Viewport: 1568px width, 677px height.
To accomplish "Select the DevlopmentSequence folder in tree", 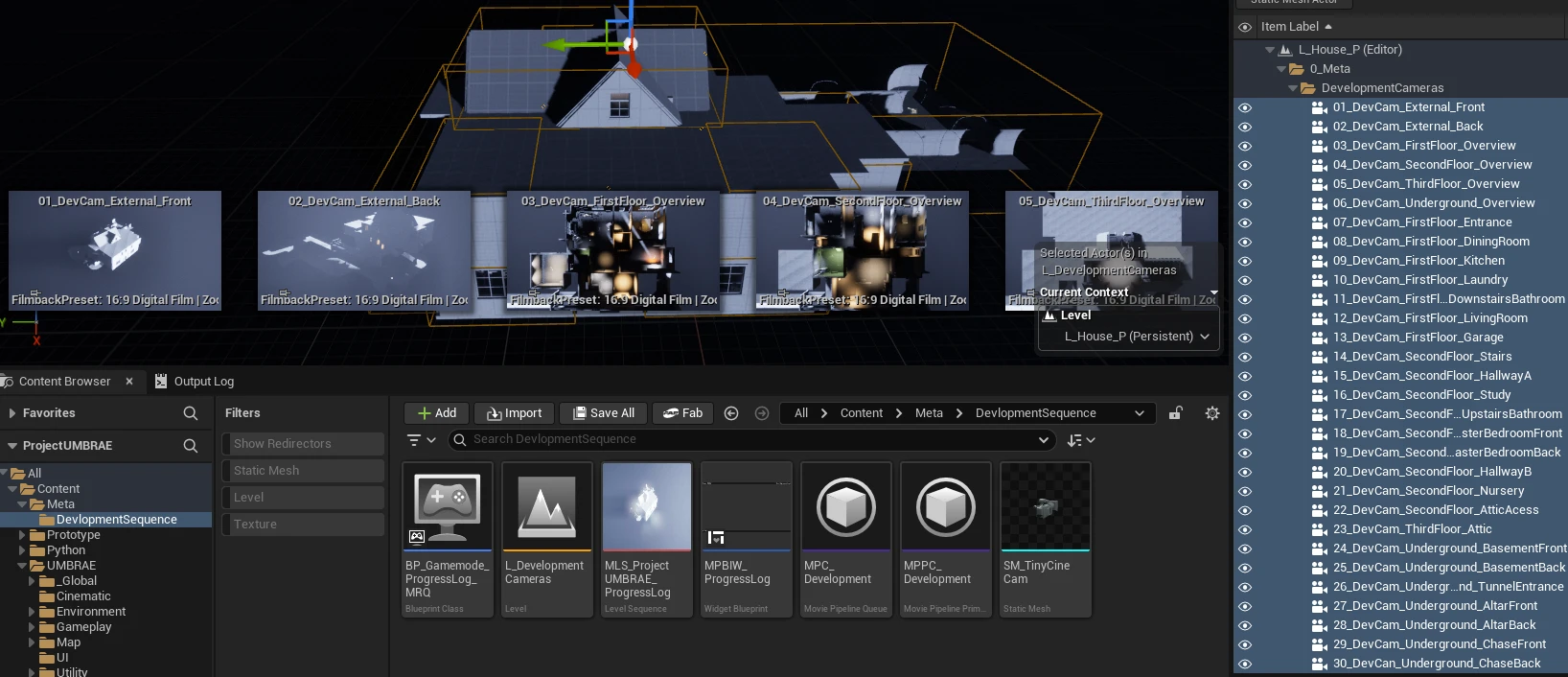I will coord(116,520).
